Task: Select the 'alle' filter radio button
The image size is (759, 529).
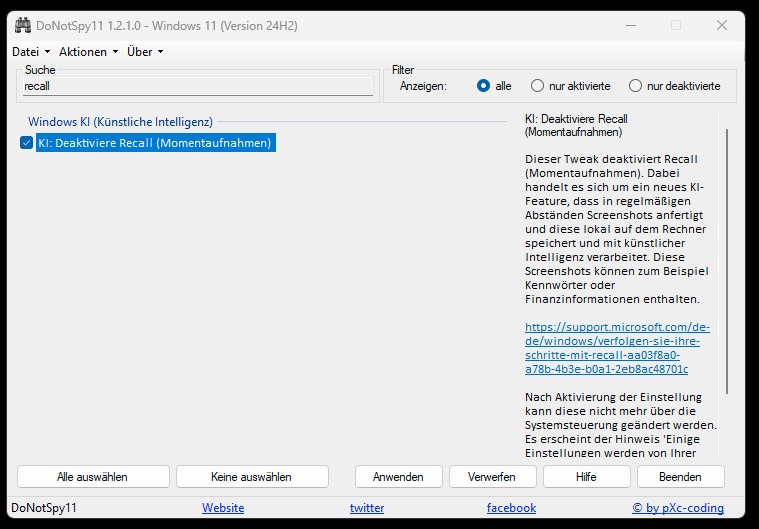Action: pyautogui.click(x=483, y=86)
